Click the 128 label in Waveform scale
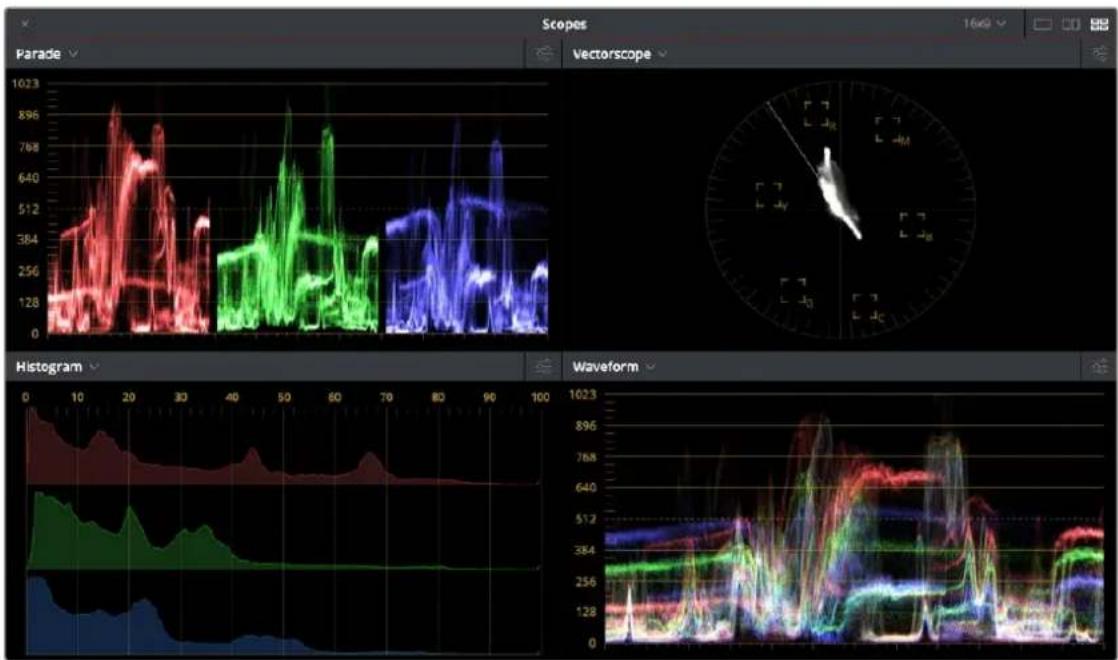This screenshot has width=1118, height=660. 586,612
